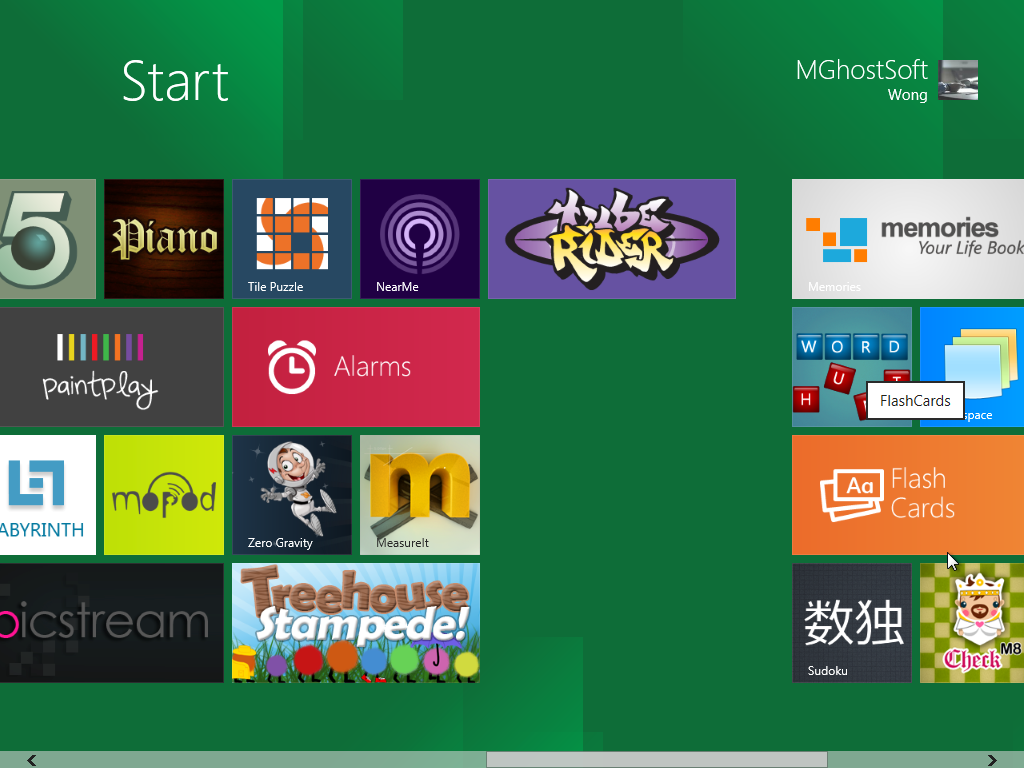
Task: Click the MGhostSoft user account picture
Action: (958, 80)
